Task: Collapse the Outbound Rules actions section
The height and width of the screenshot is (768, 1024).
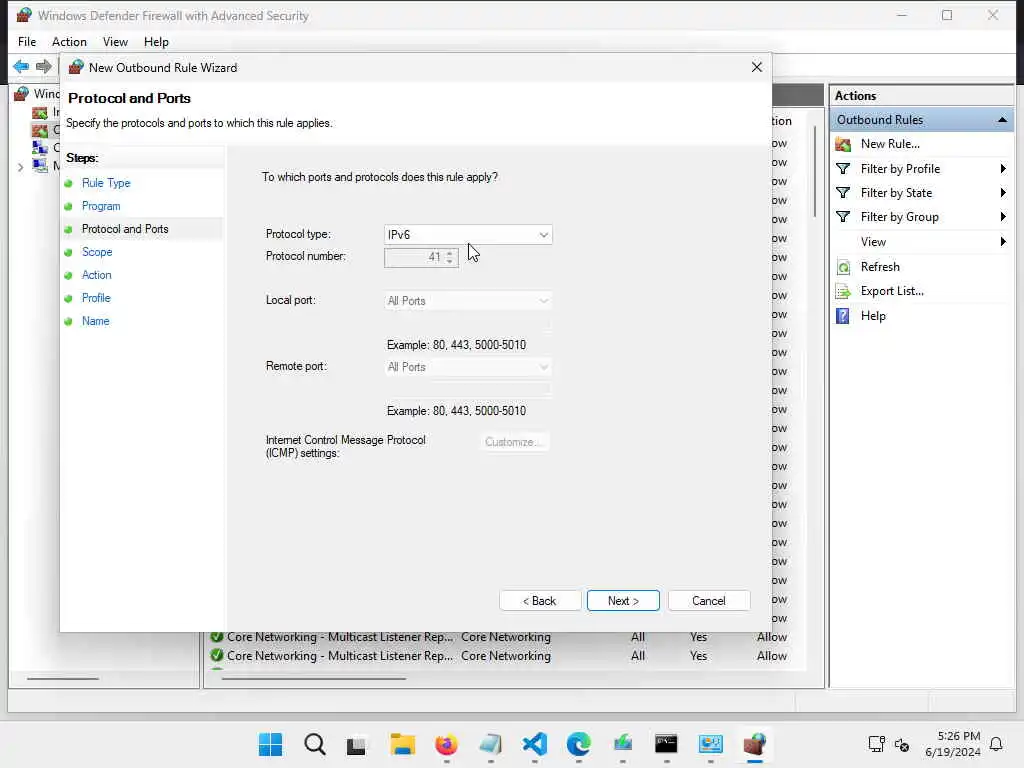Action: (1002, 120)
